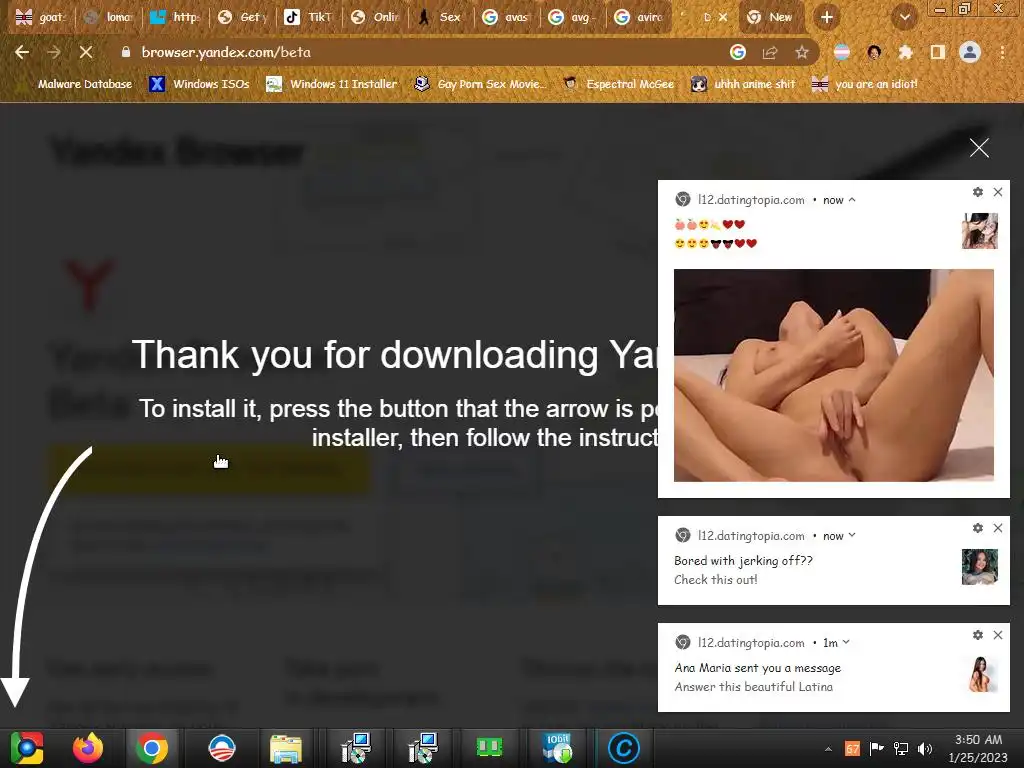Open the Chrome profile avatar menu
Screen dimensions: 1024x768
(x=970, y=52)
